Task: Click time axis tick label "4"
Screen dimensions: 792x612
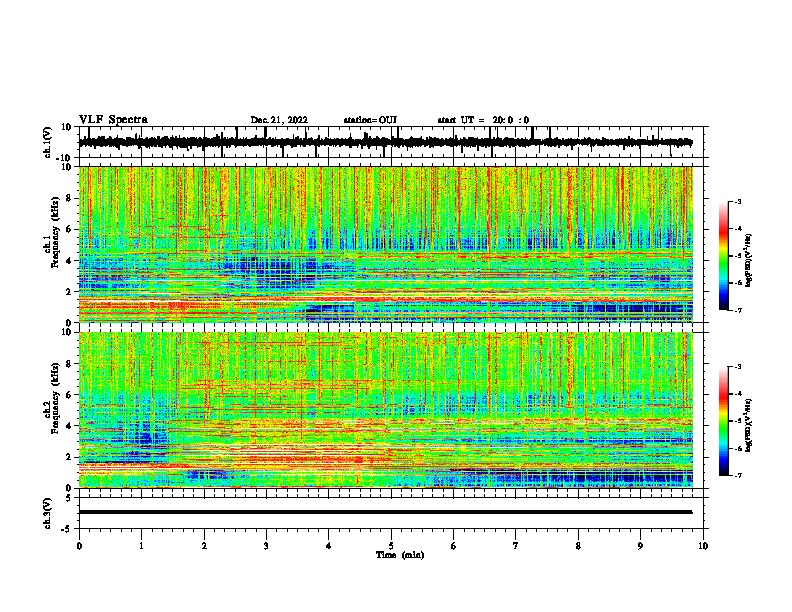Action: pos(329,546)
